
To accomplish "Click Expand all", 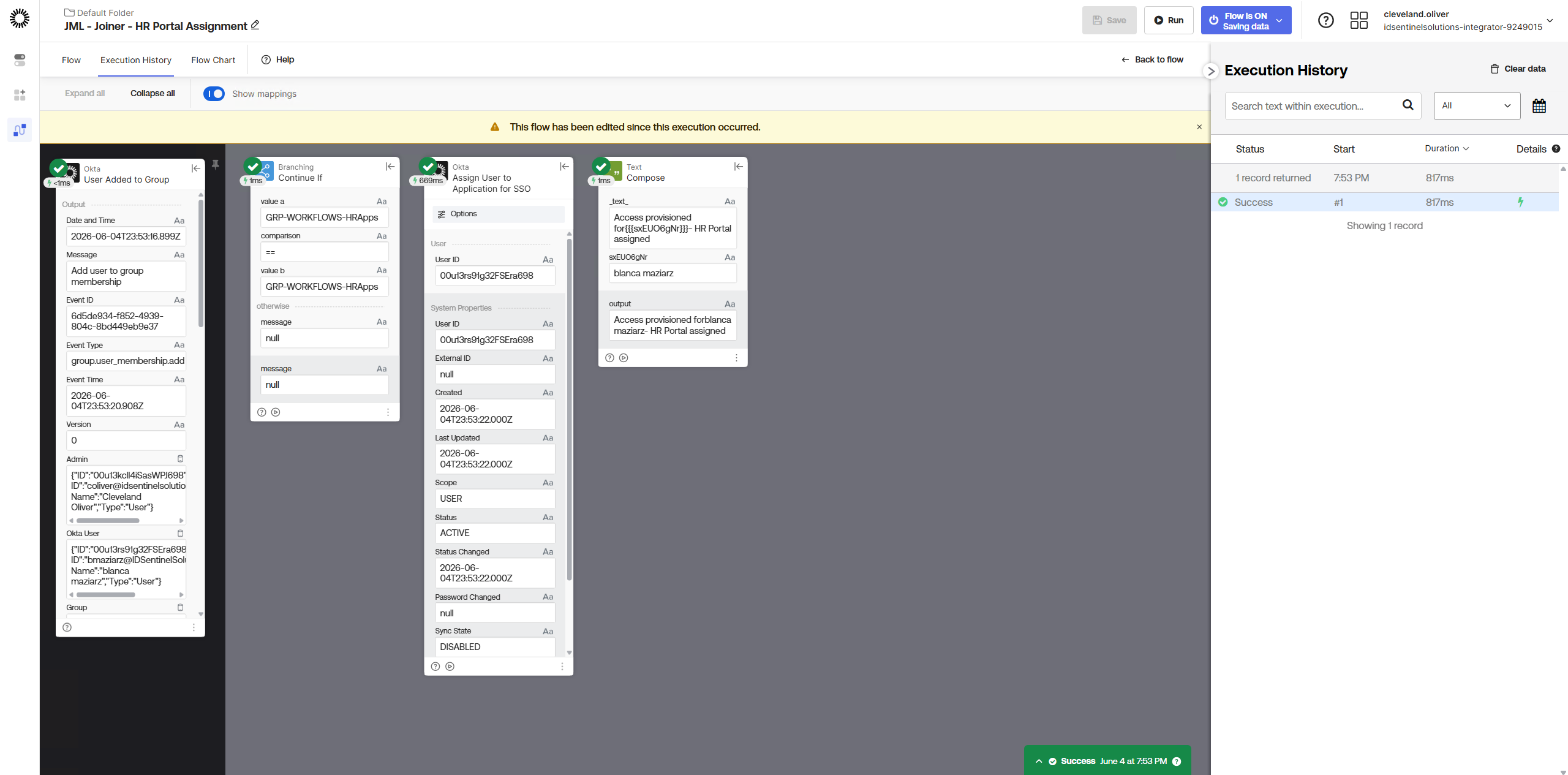I will point(85,93).
